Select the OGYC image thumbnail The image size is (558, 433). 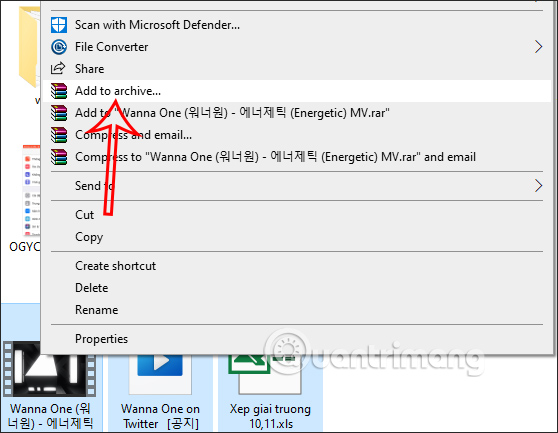(31, 190)
